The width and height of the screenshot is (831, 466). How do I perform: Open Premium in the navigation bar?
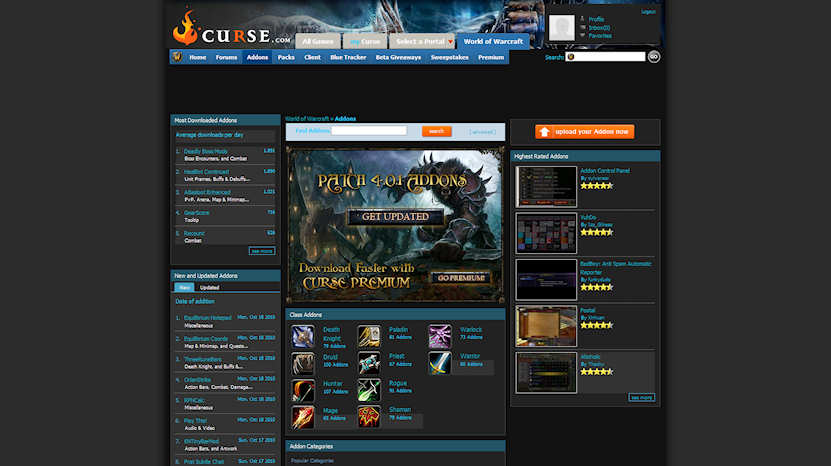491,57
